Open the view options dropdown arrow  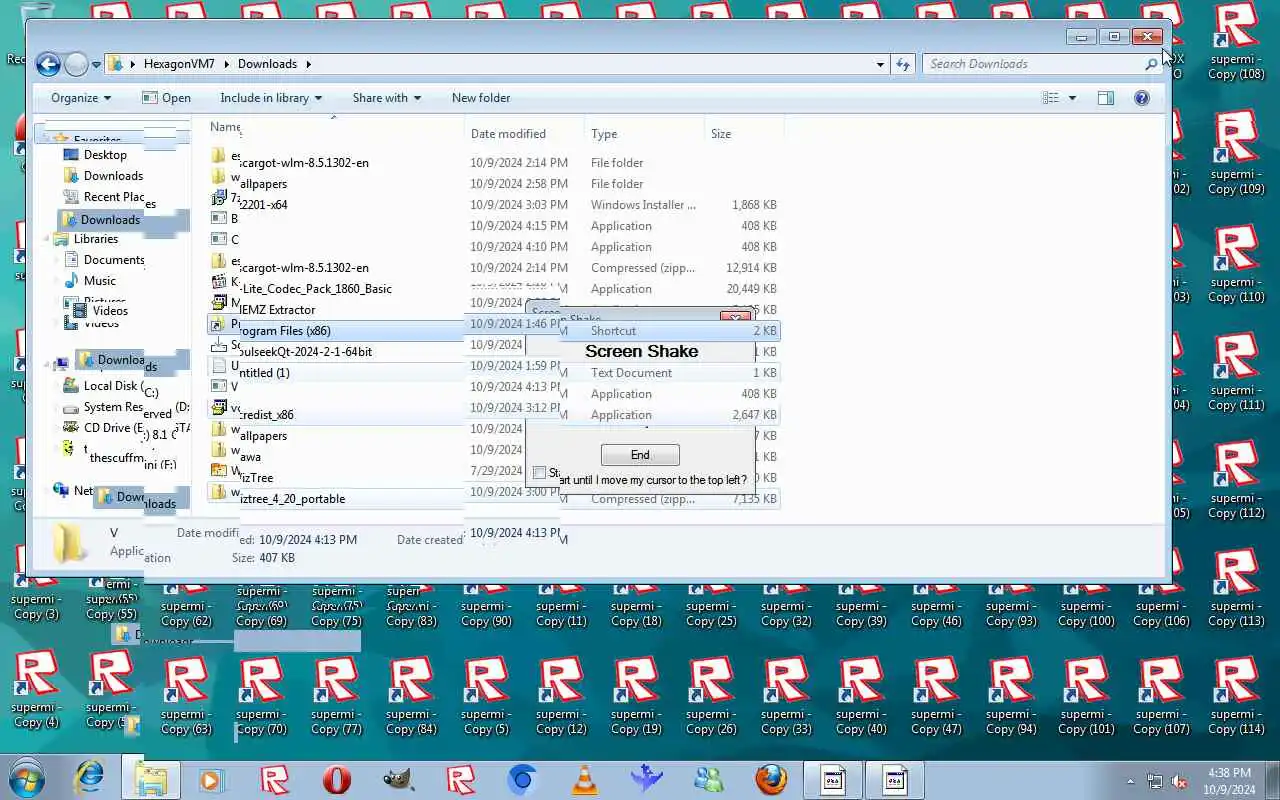coord(1072,98)
